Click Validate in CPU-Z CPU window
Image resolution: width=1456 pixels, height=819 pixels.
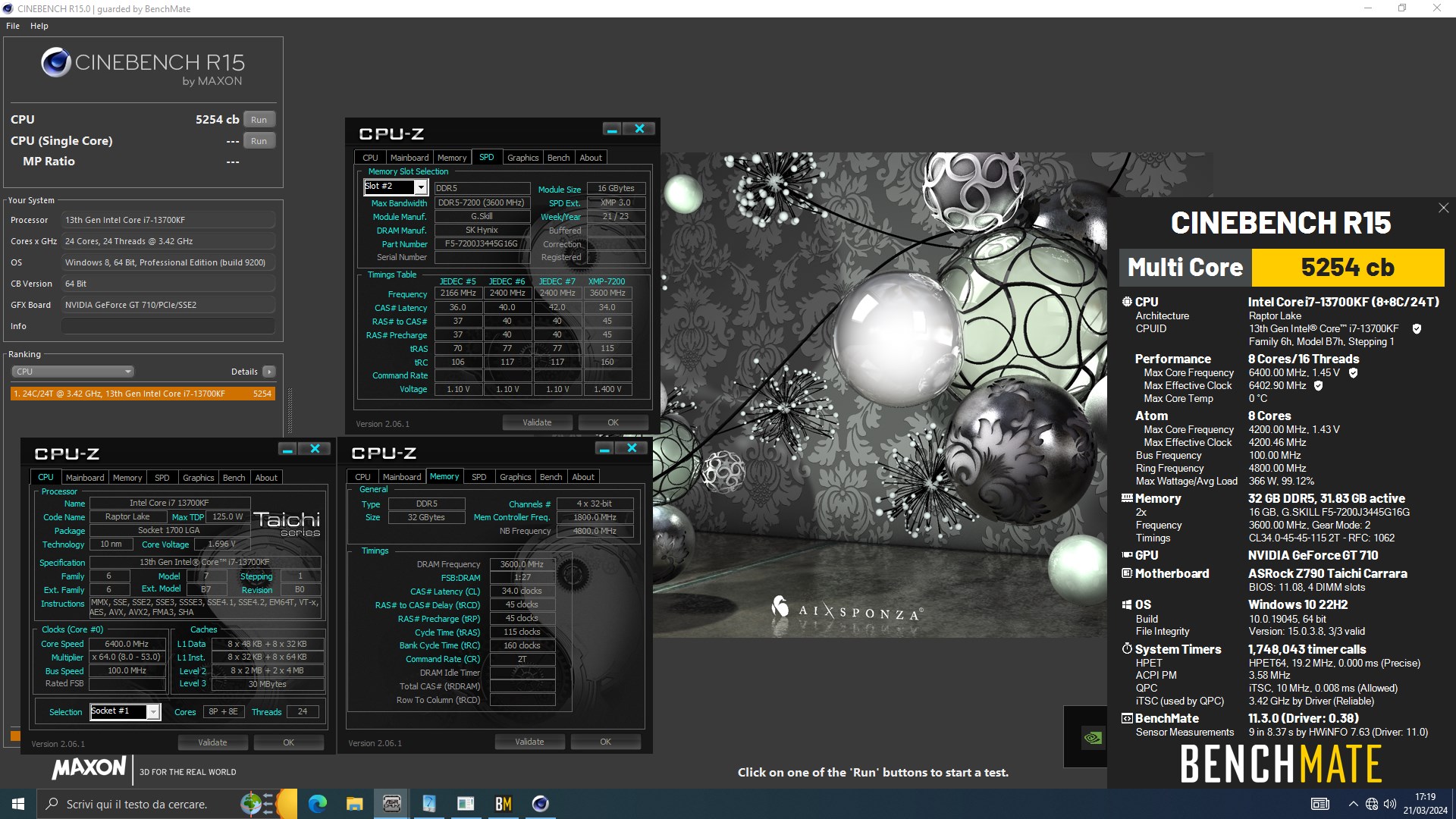coord(212,742)
